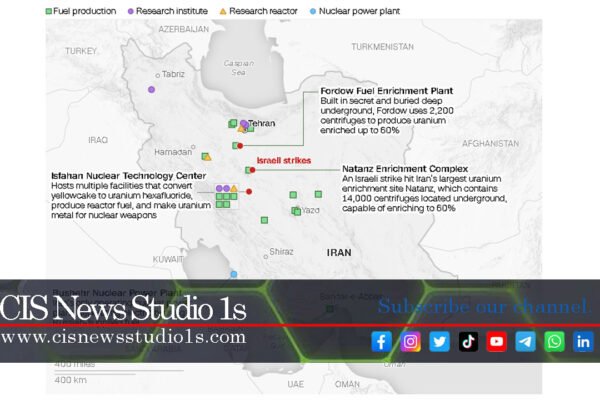This screenshot has width=600, height=400.
Task: Click the green Fuel production legend square
Action: point(49,11)
